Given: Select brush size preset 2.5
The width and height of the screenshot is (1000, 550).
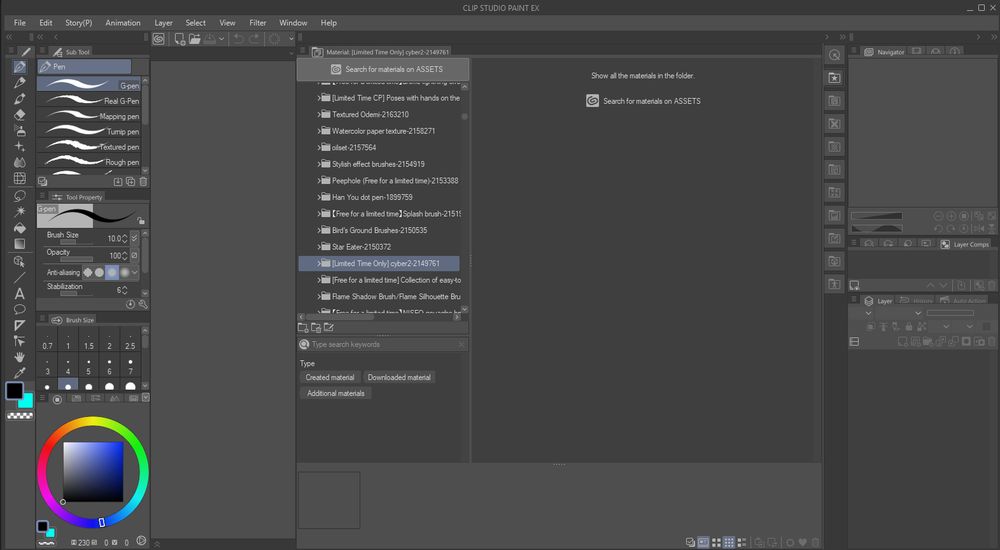Looking at the screenshot, I should pos(130,341).
